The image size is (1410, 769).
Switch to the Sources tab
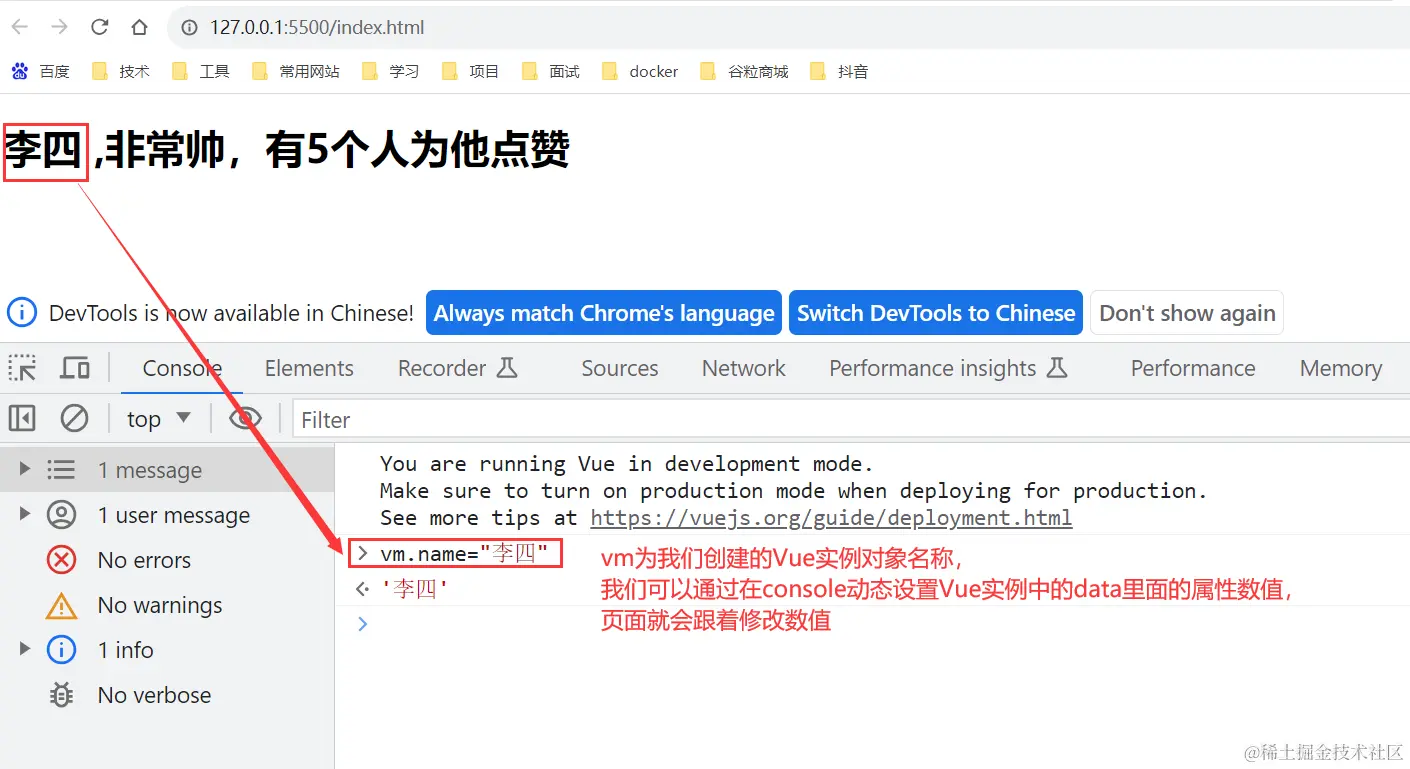[620, 368]
